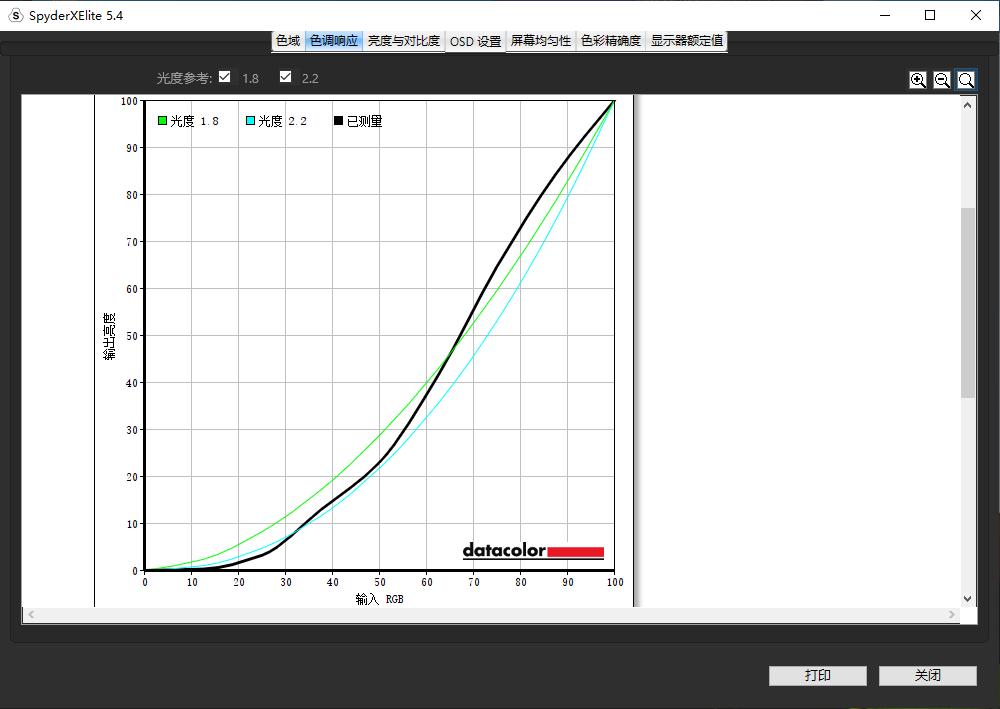Toggle the 1.8 gamma reference checkbox
Screen dimensions: 1000x709
225,77
